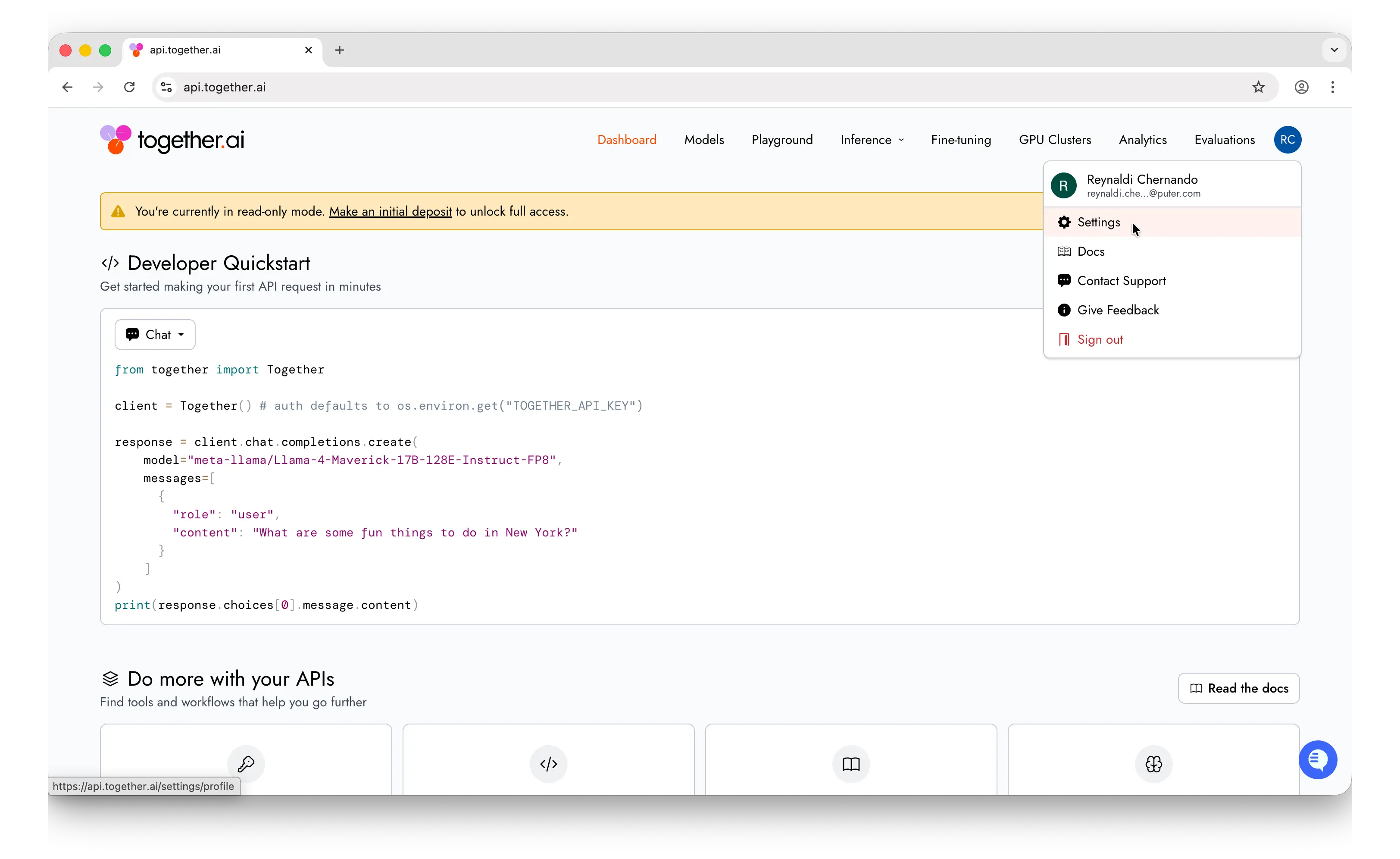Click the Contact Support speech-bubble icon
The width and height of the screenshot is (1400, 859).
[x=1064, y=280]
